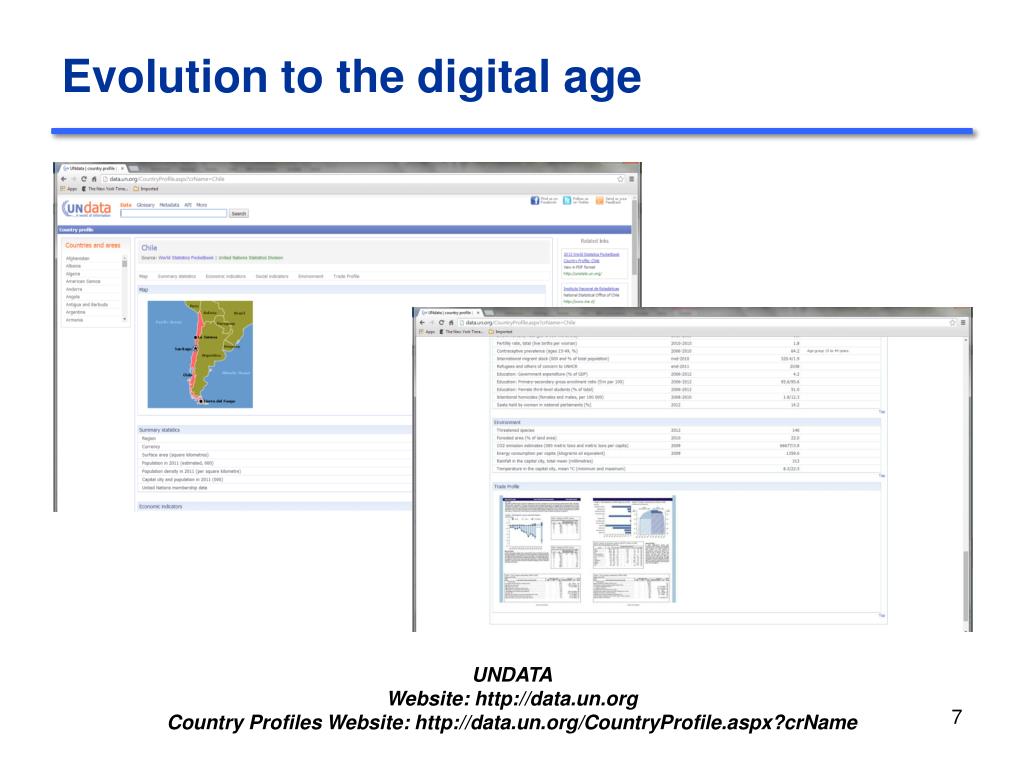Jump to the Social indicators section link
The height and width of the screenshot is (768, 1024).
(x=272, y=276)
